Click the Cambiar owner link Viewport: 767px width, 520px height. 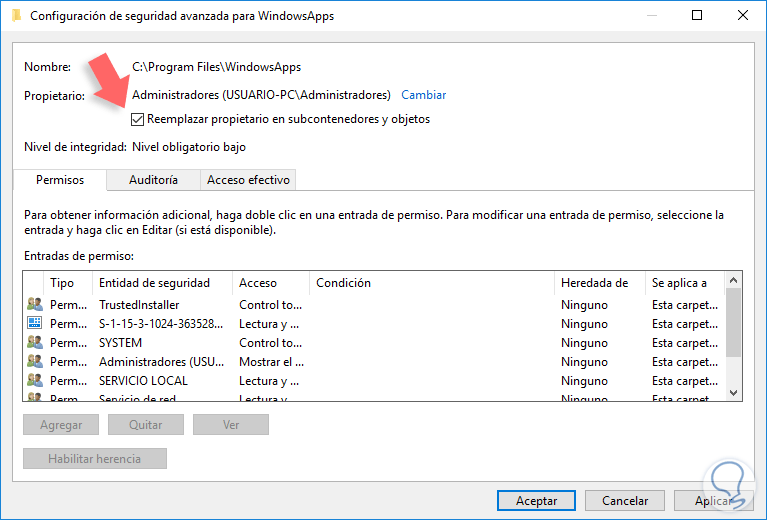pos(424,95)
